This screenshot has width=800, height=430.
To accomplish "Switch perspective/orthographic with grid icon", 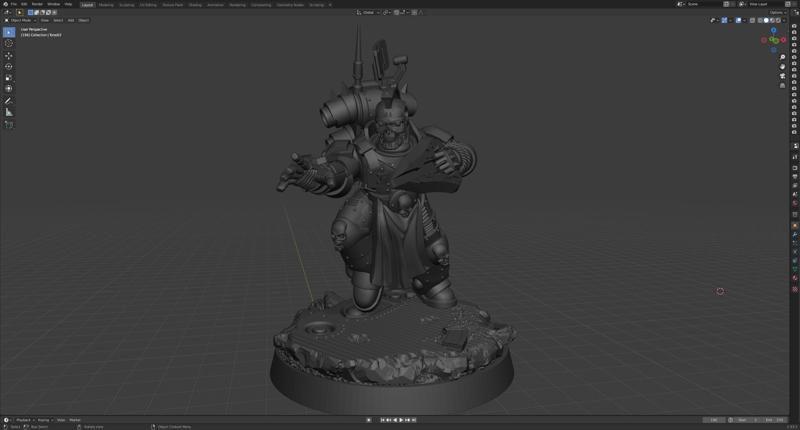I will 782,85.
